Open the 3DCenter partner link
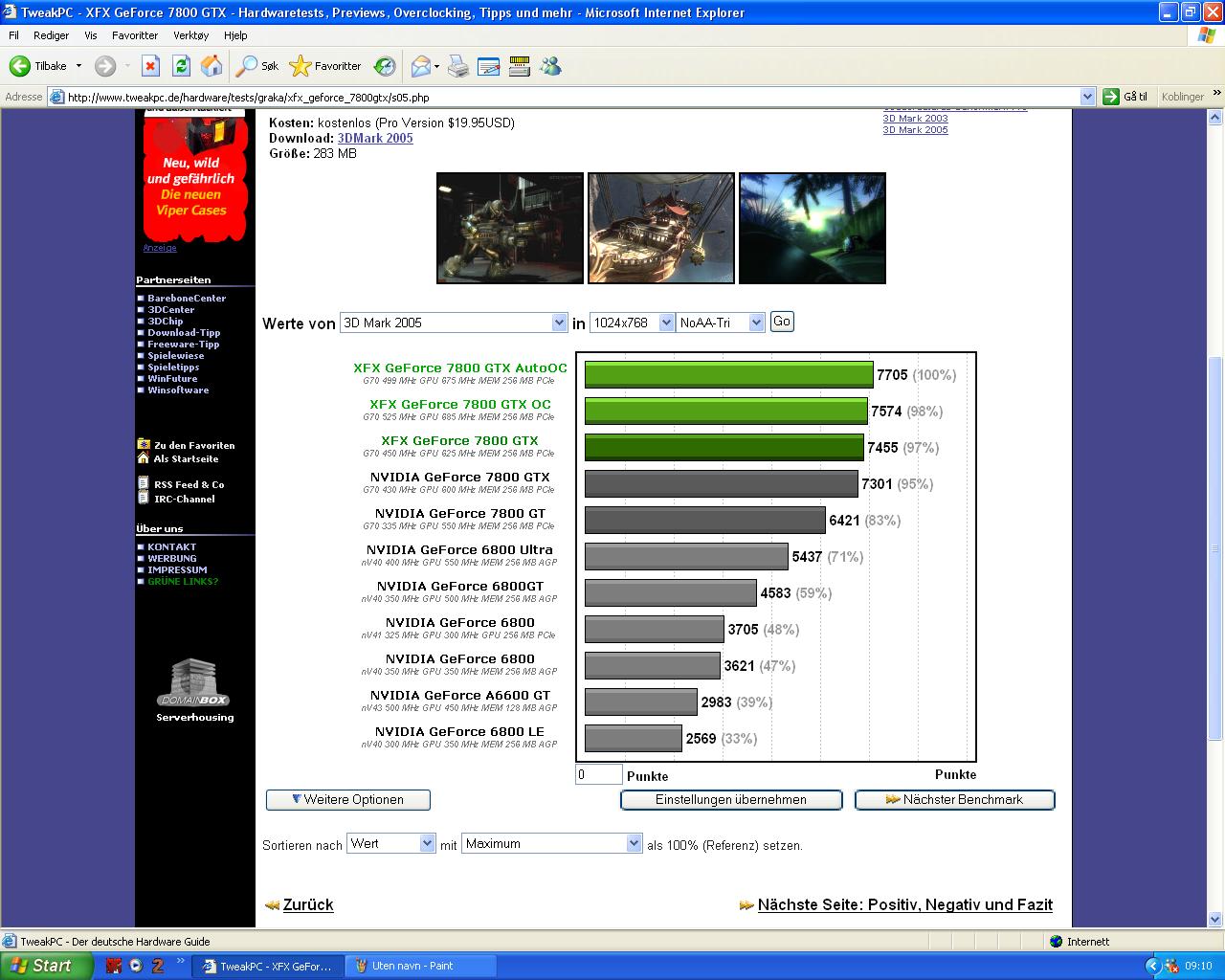Screen dimensions: 1225x980 [x=171, y=309]
